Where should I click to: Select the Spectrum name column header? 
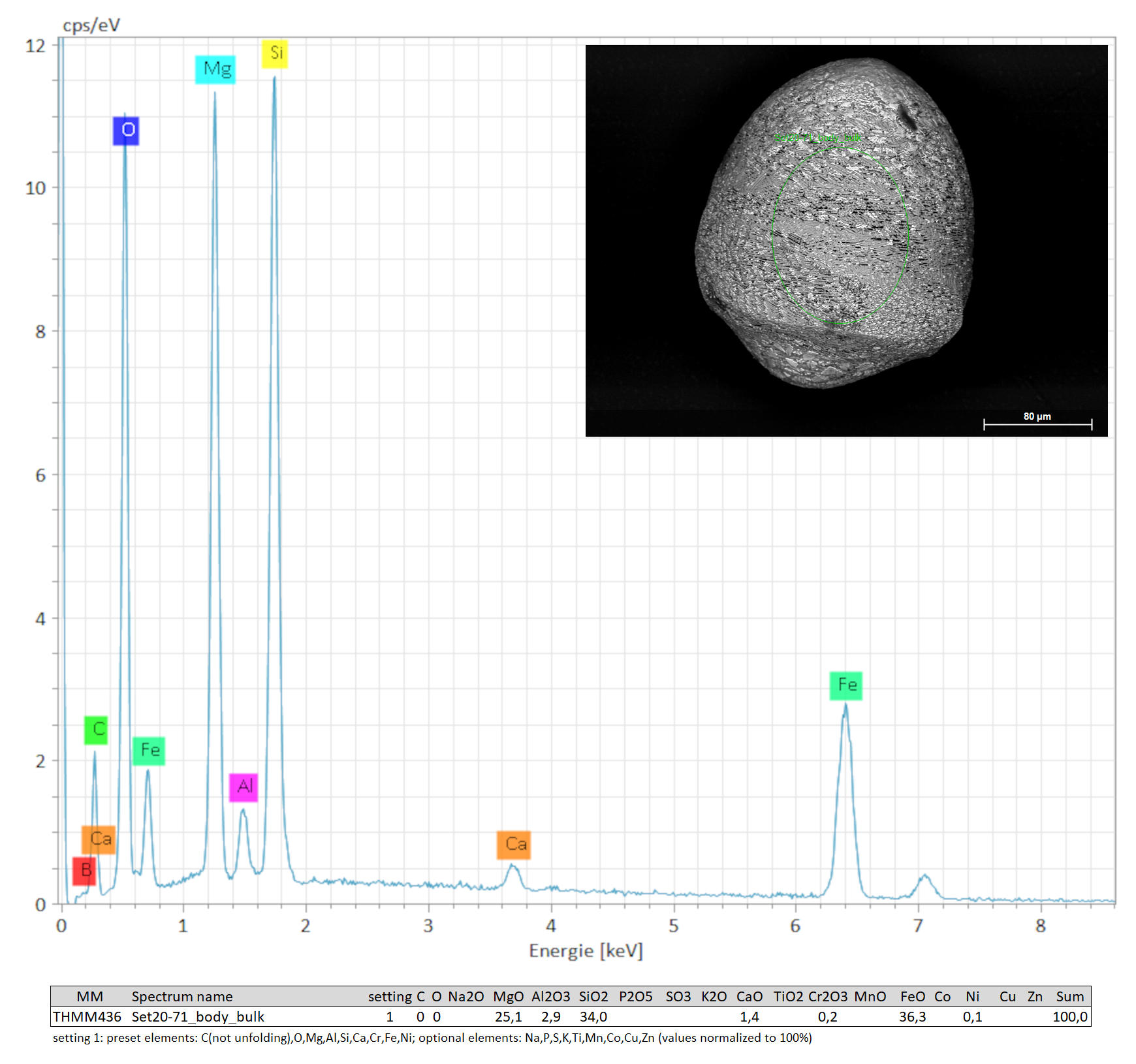click(182, 997)
